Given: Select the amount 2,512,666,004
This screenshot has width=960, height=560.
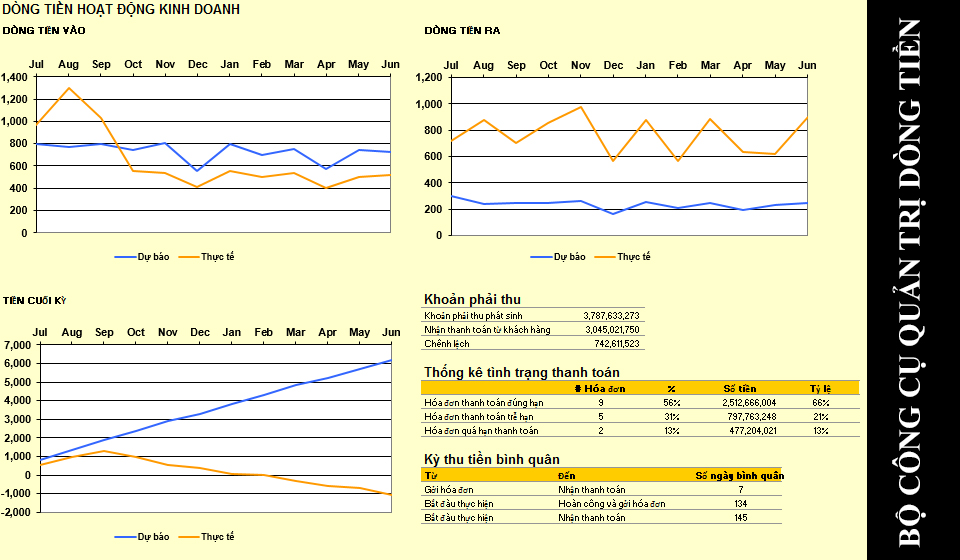Looking at the screenshot, I should click(x=749, y=403).
